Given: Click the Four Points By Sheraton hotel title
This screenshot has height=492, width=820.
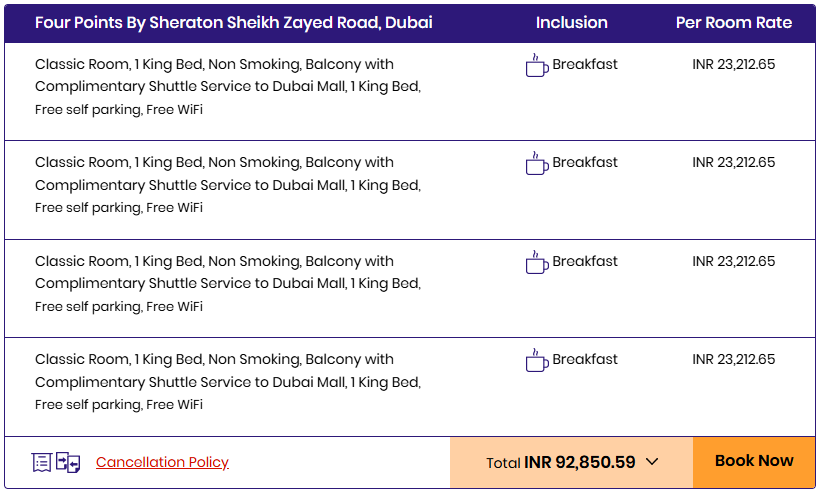Looking at the screenshot, I should (x=234, y=22).
